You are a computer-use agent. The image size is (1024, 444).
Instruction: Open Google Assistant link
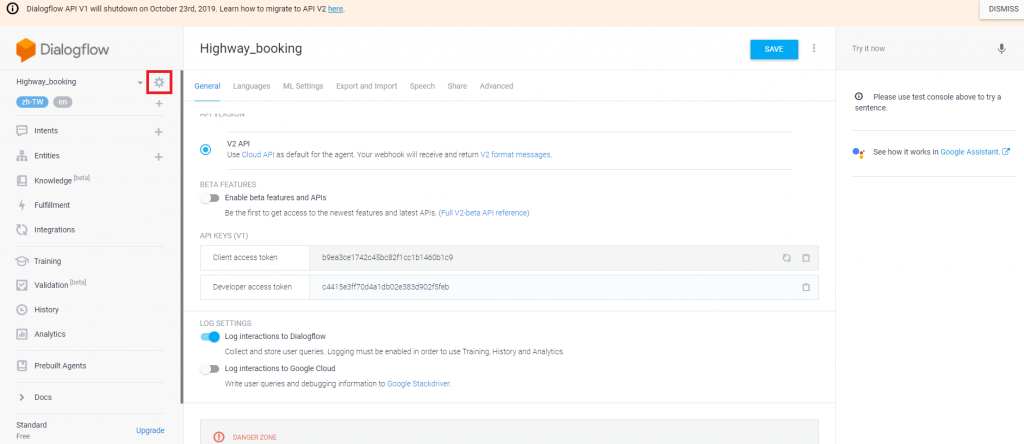(x=970, y=152)
